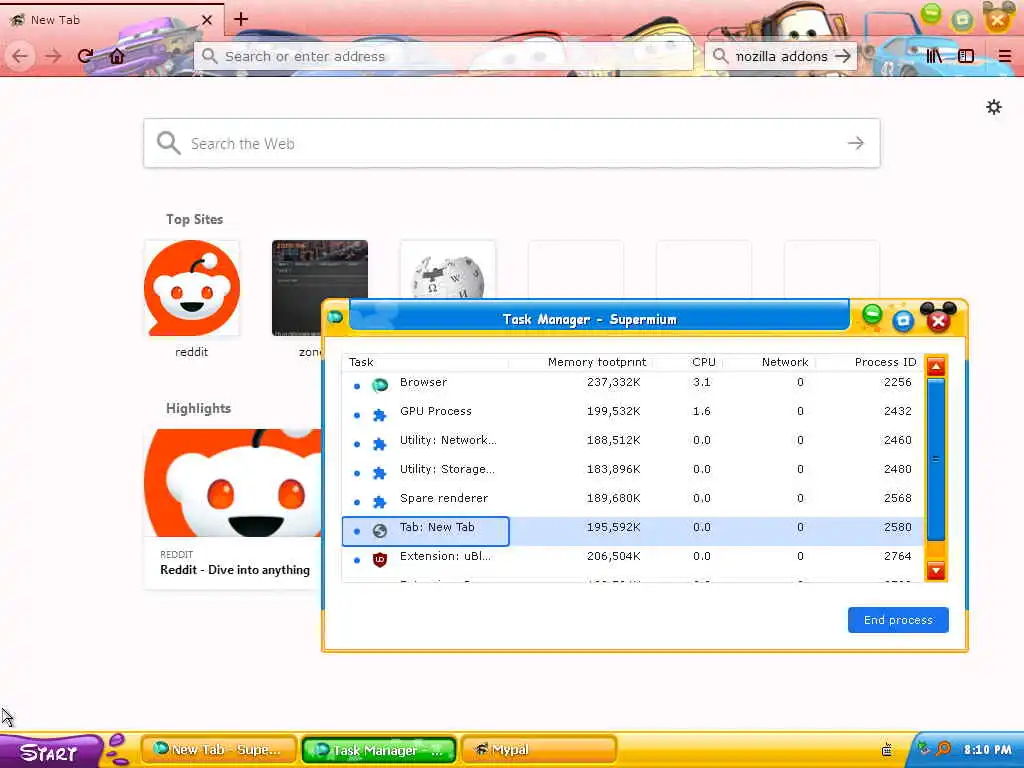Select the Utility: Network... row
This screenshot has width=1024, height=768.
click(x=632, y=443)
